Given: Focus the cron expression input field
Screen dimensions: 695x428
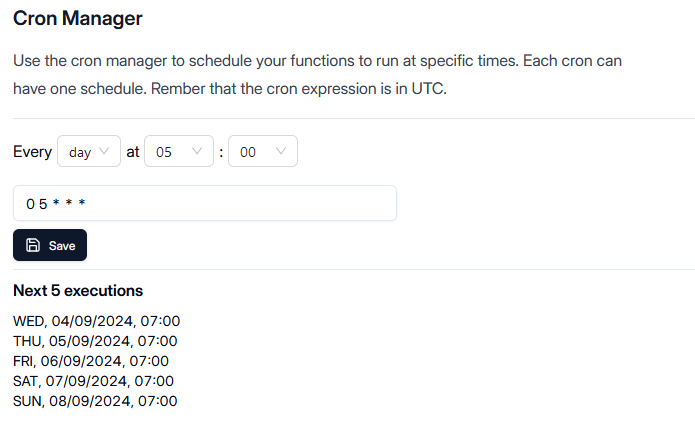Looking at the screenshot, I should tap(205, 203).
